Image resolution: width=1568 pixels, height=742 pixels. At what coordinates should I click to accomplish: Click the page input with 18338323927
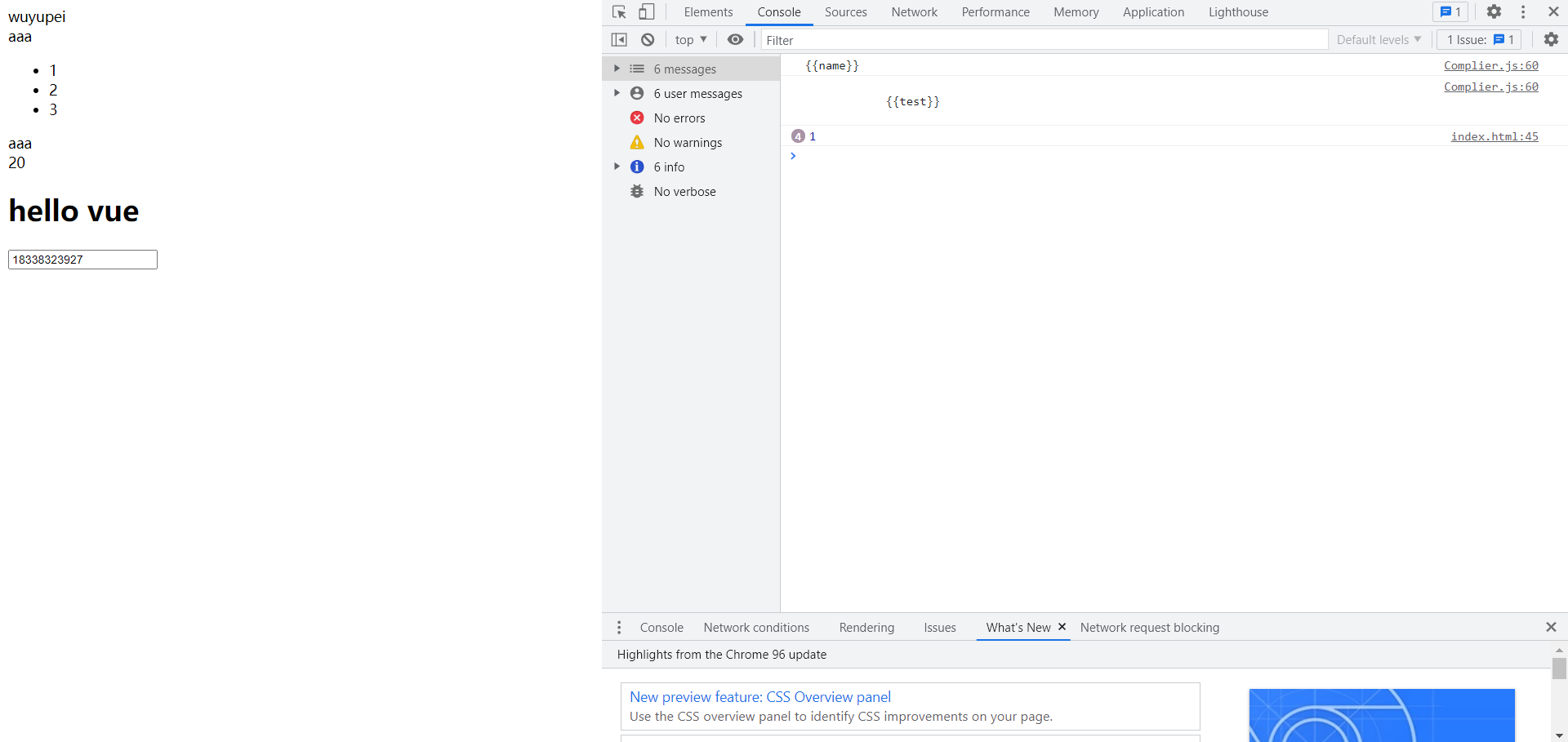[x=82, y=260]
